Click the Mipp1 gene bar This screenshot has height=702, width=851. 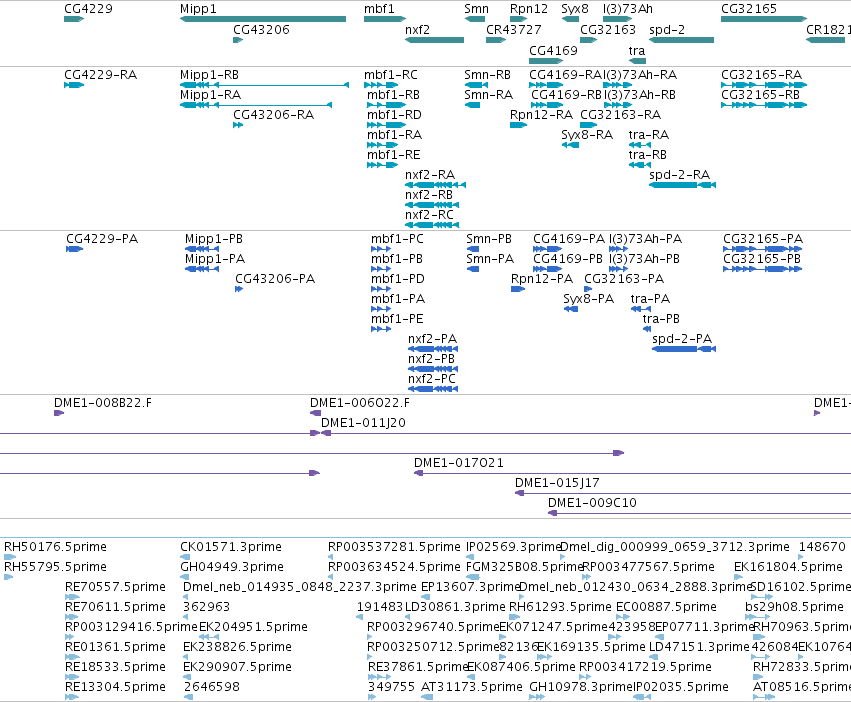tap(263, 19)
